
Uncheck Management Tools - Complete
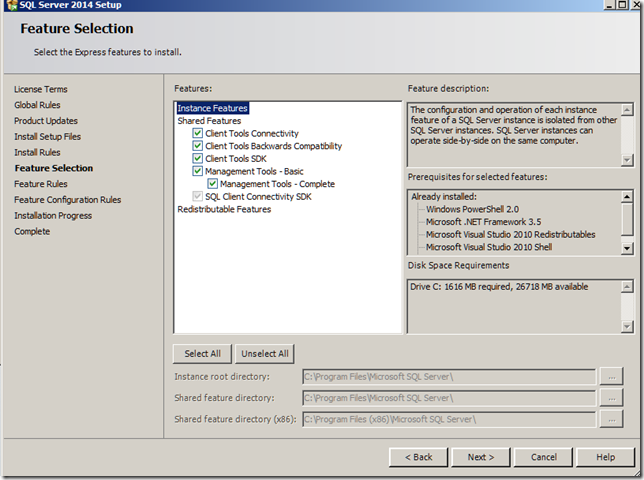coord(213,184)
